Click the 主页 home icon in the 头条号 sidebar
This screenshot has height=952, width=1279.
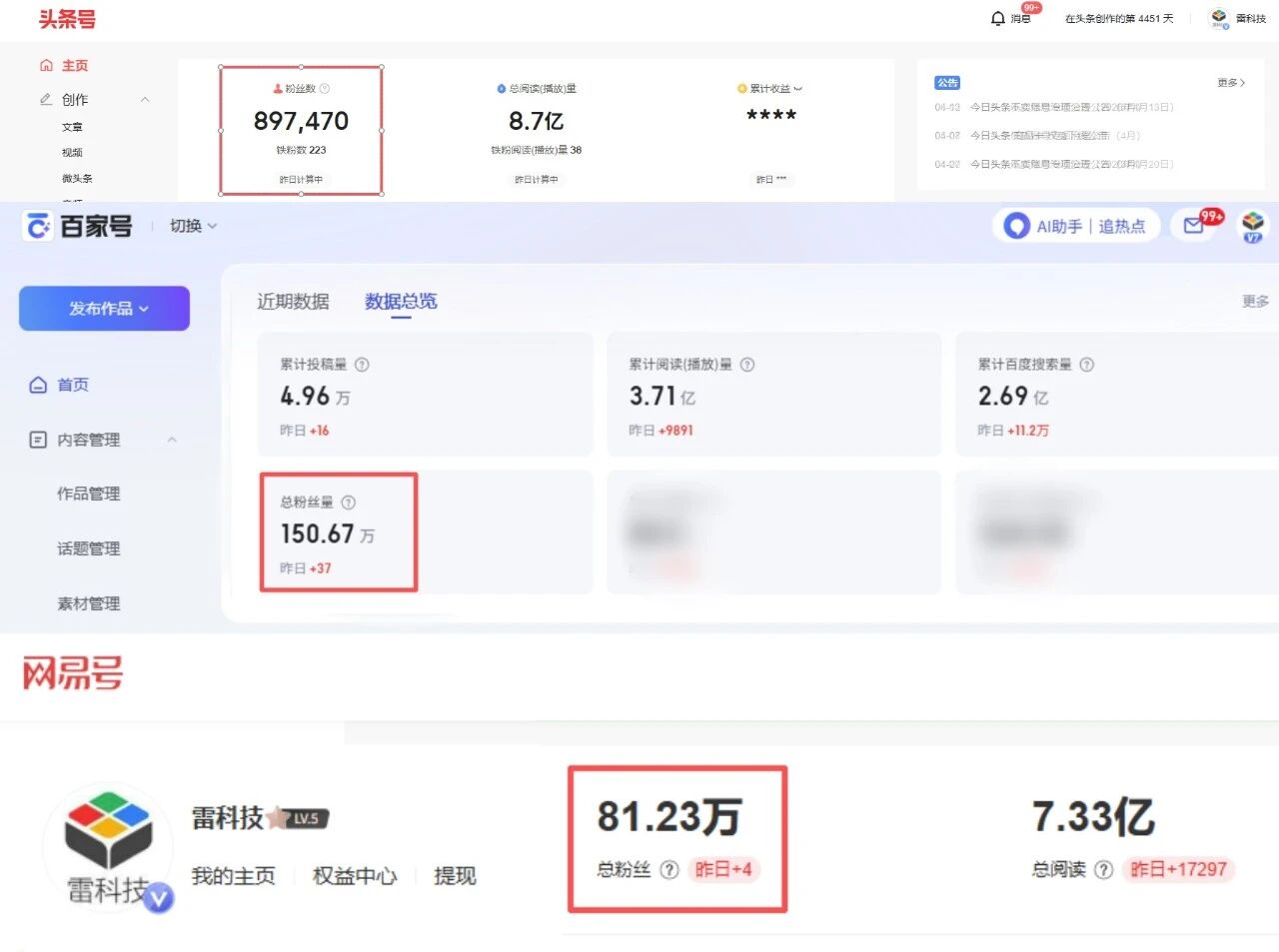[46, 65]
